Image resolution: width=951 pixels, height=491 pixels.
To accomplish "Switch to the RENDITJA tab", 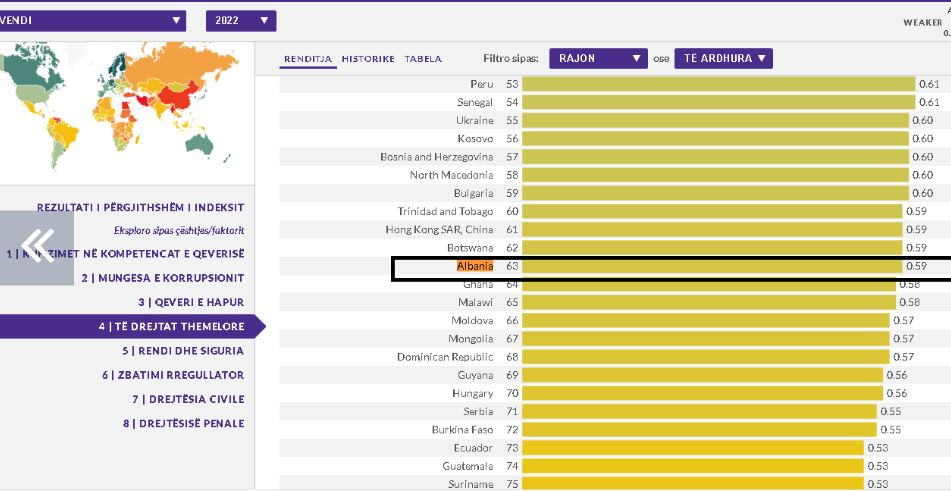I will pyautogui.click(x=308, y=59).
